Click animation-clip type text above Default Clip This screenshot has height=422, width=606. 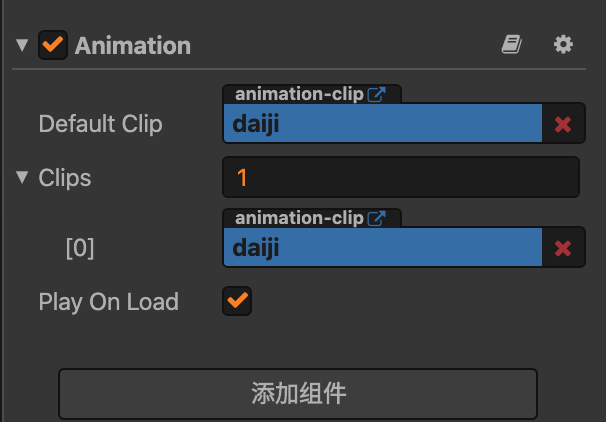tap(298, 95)
